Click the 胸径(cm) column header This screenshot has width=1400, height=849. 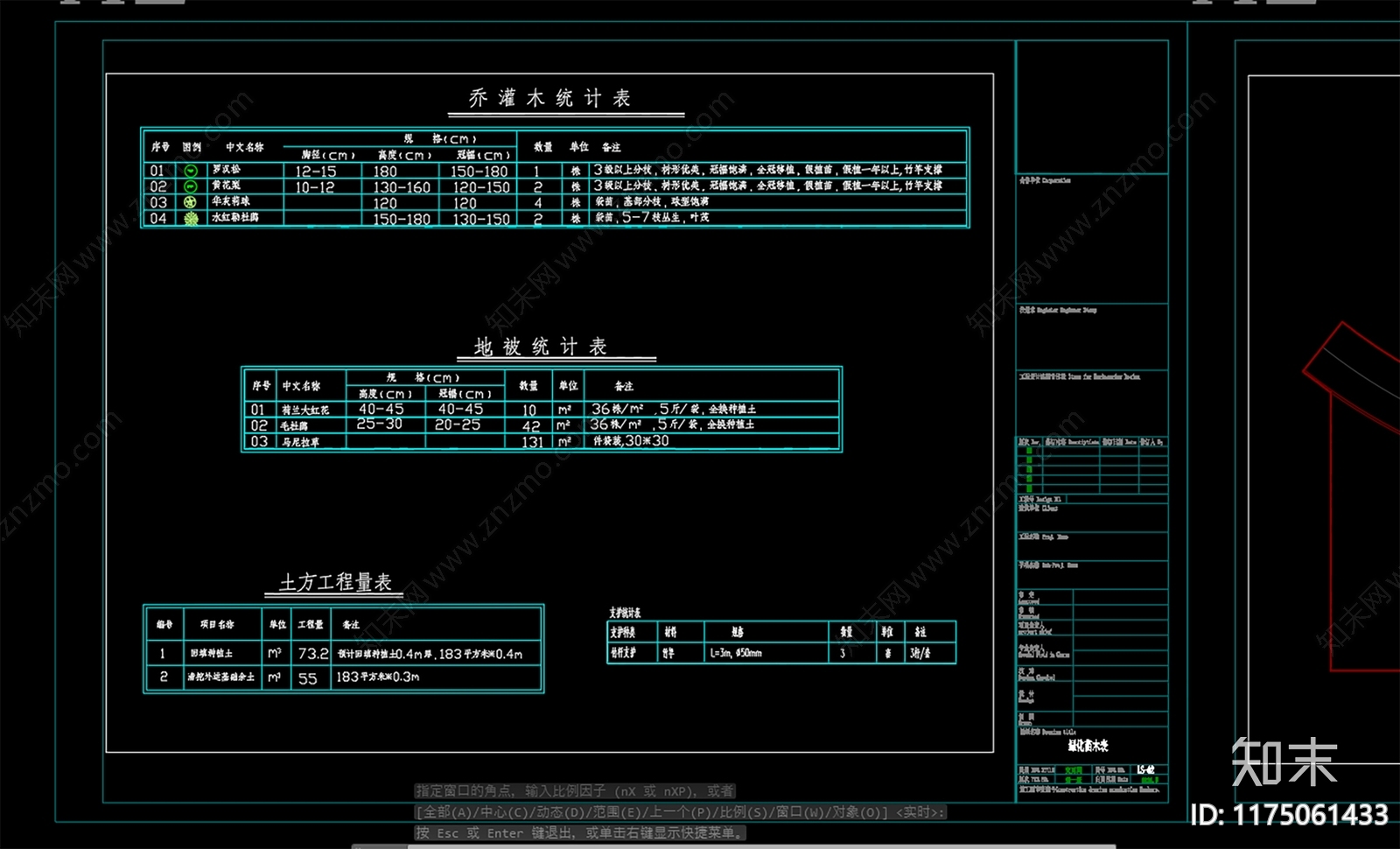click(x=328, y=155)
